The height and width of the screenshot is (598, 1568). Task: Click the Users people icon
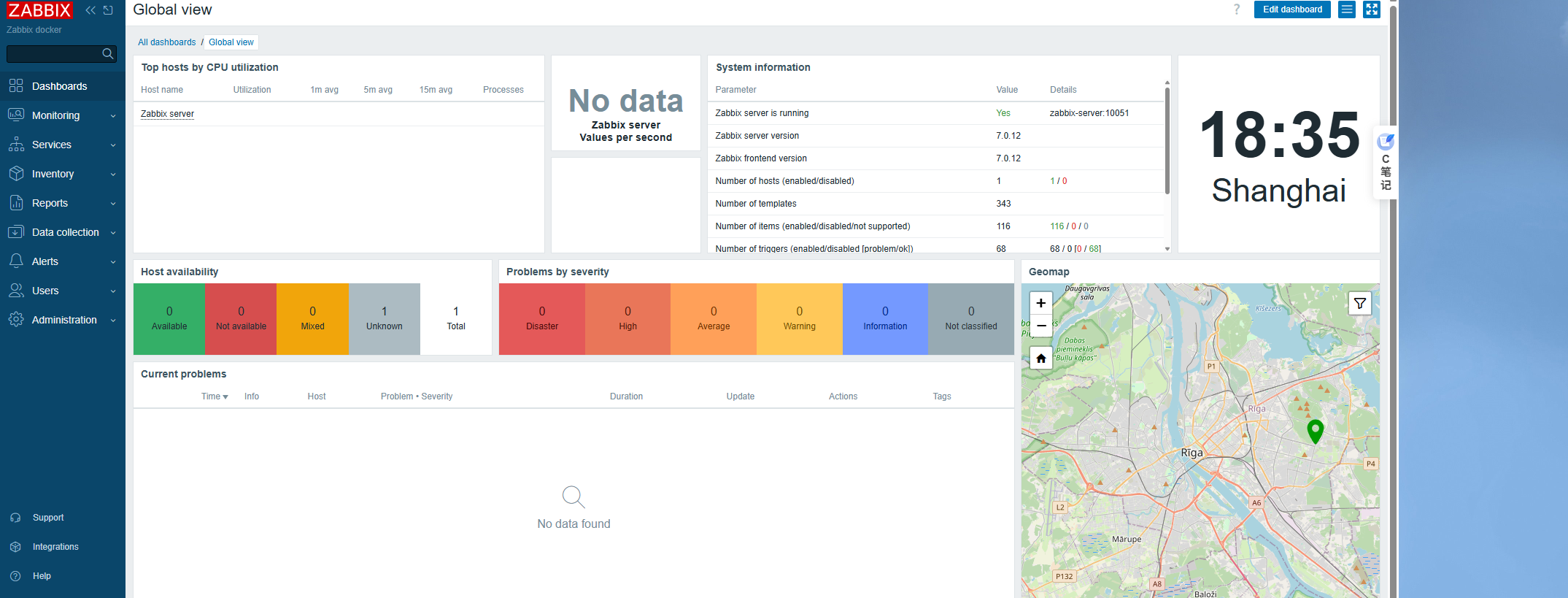[16, 290]
